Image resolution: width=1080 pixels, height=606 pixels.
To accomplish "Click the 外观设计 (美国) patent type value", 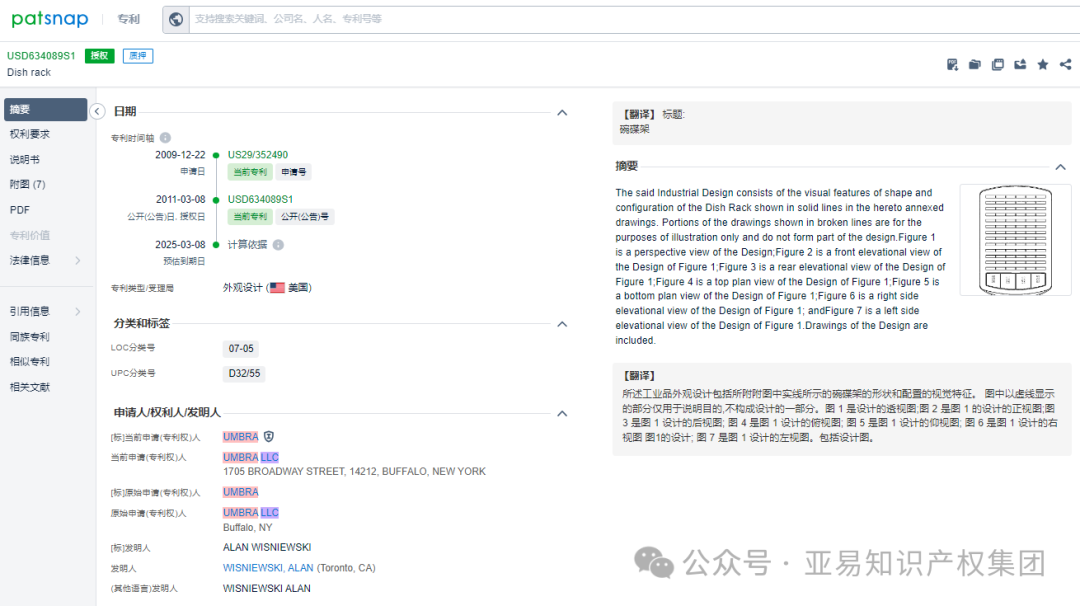I will [x=267, y=288].
